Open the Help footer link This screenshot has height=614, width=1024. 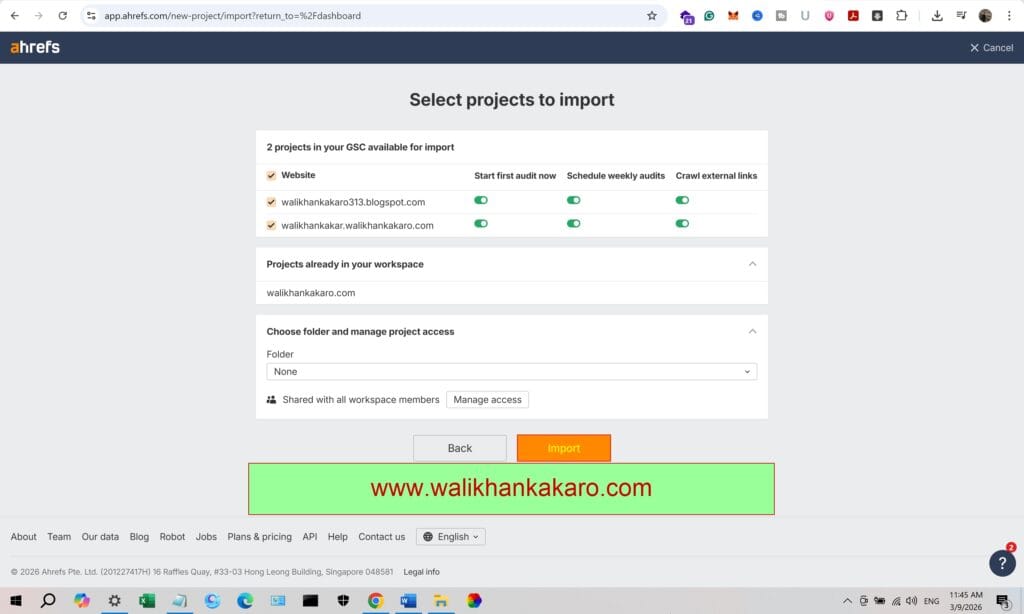pyautogui.click(x=338, y=536)
